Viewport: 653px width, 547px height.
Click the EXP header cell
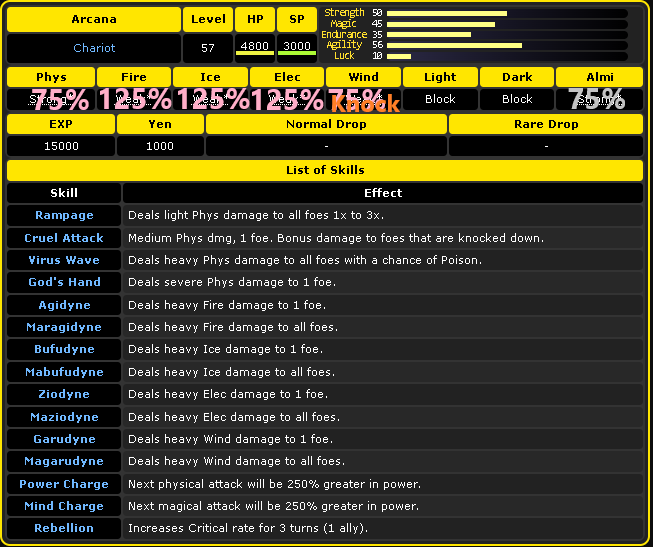click(61, 124)
